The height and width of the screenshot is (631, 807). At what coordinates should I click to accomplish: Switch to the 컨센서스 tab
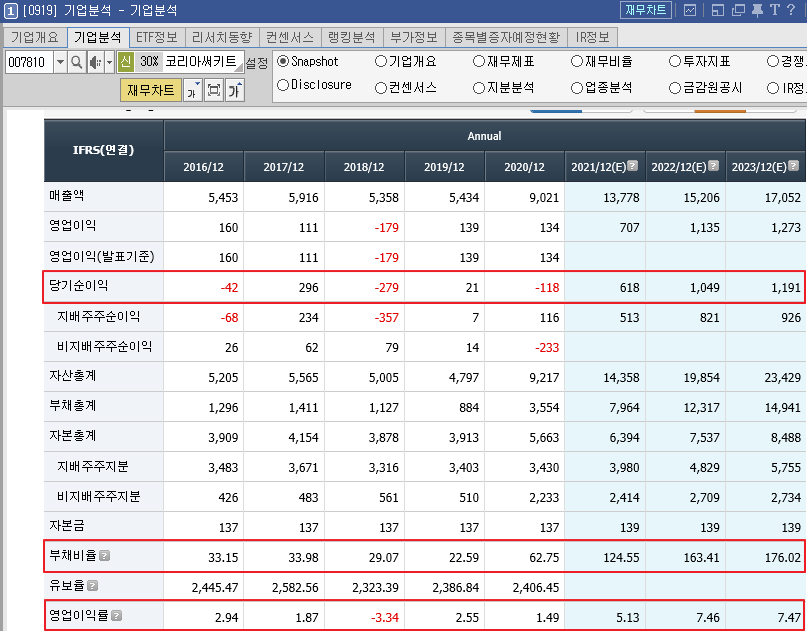290,37
